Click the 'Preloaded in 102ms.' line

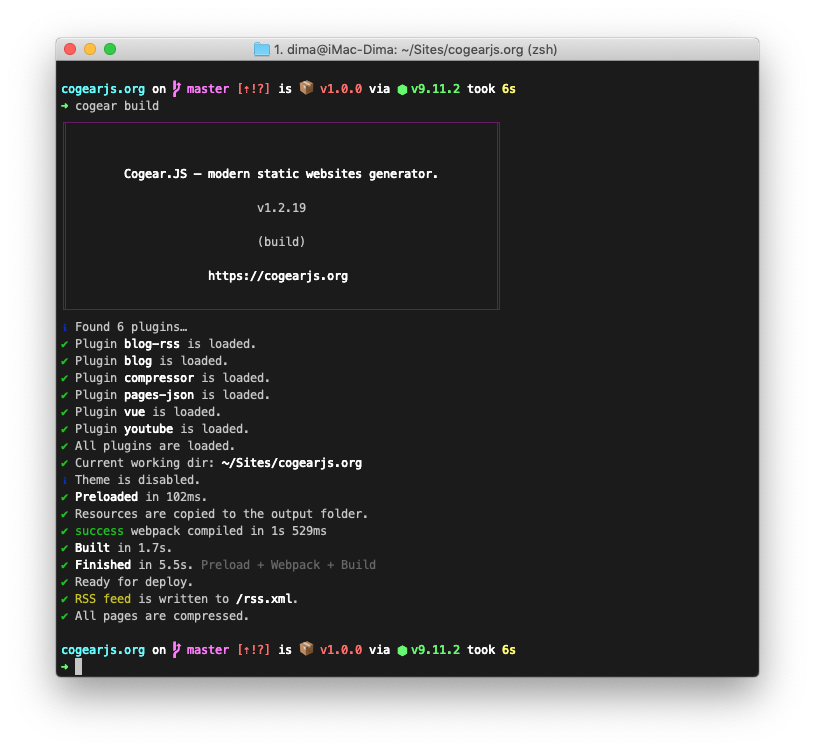[x=141, y=497]
